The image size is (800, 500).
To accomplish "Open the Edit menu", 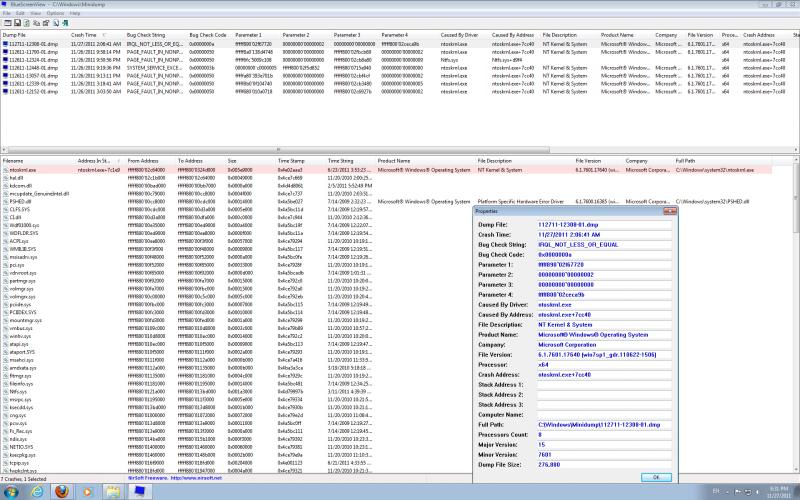I will coord(20,13).
